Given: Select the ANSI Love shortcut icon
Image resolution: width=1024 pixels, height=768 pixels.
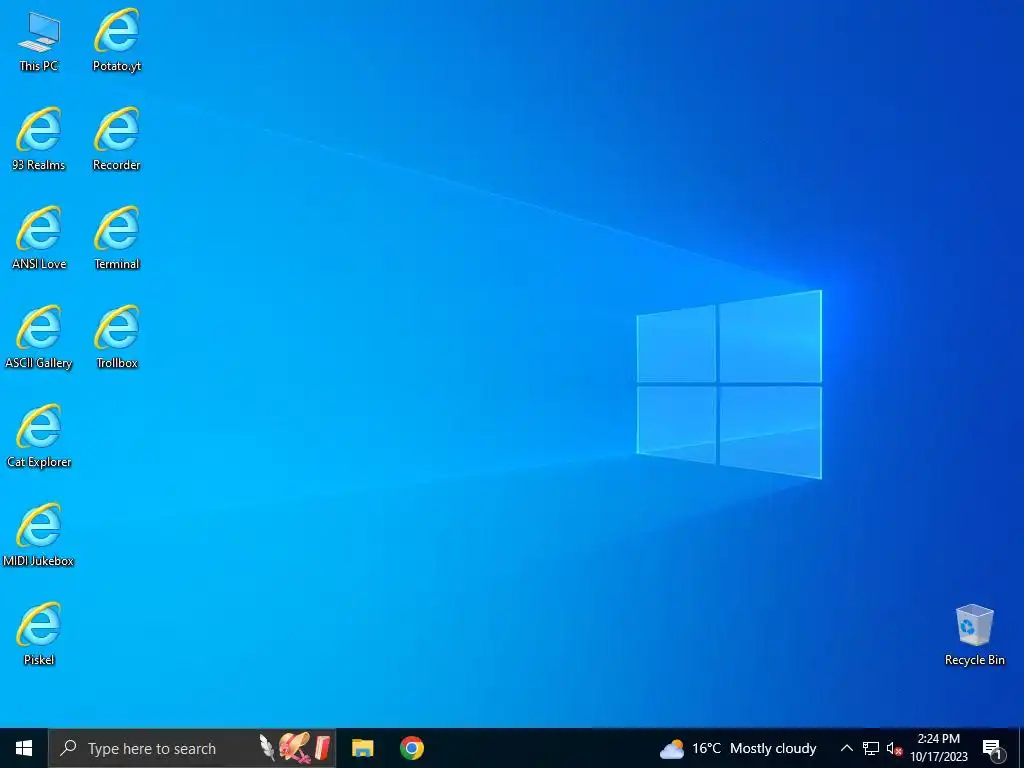Looking at the screenshot, I should (x=39, y=238).
